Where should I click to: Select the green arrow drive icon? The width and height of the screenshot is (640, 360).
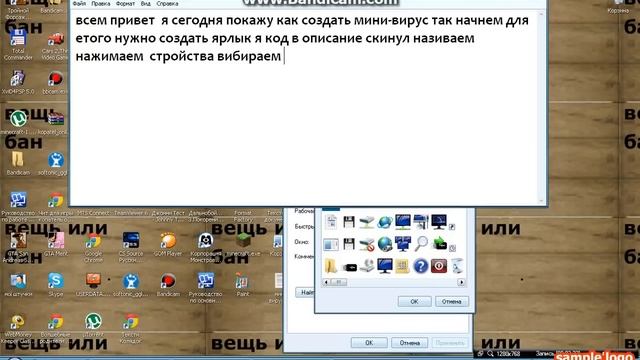pyautogui.click(x=440, y=244)
